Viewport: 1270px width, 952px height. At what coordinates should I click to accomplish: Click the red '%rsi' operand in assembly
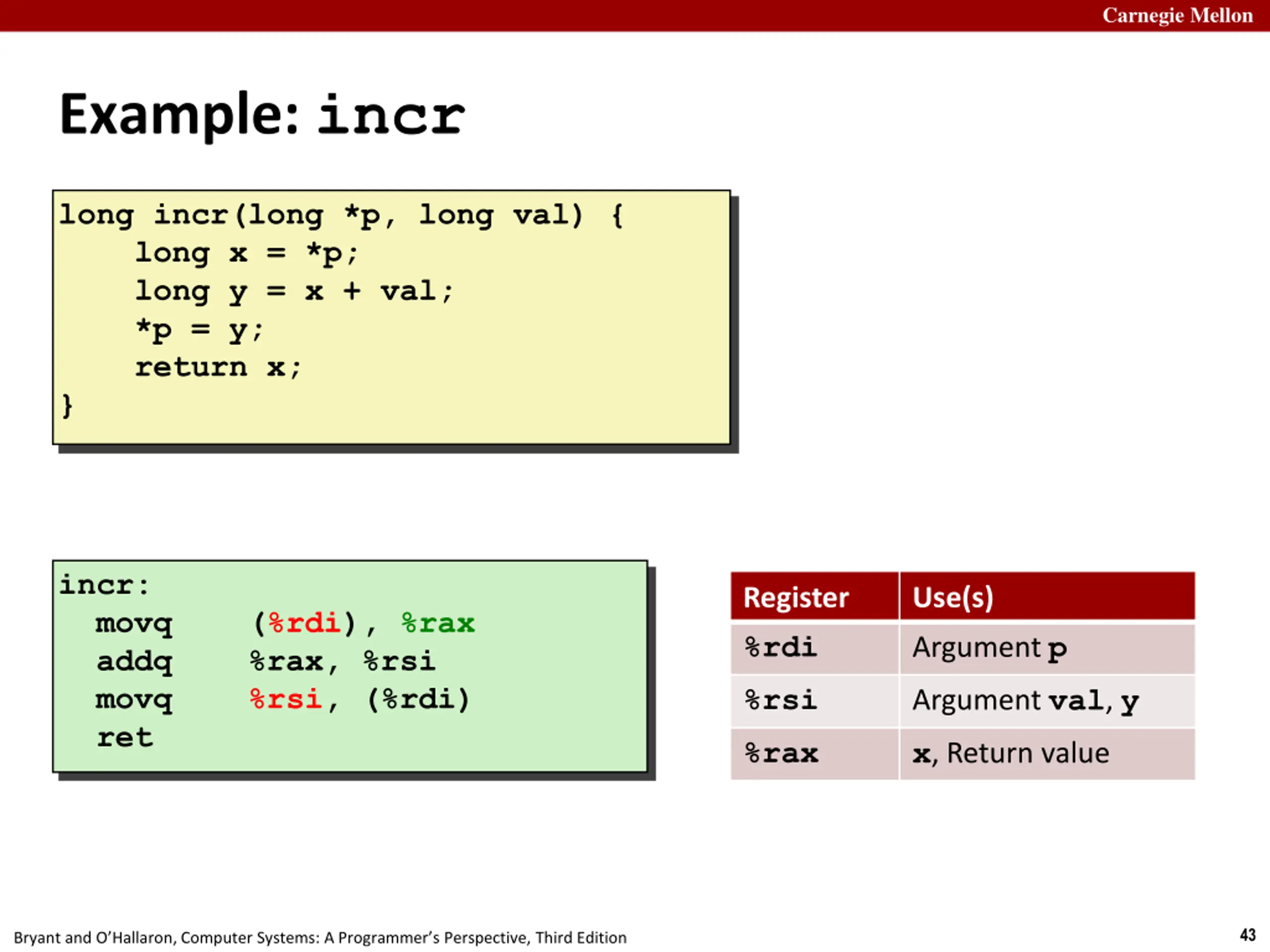pyautogui.click(x=285, y=700)
